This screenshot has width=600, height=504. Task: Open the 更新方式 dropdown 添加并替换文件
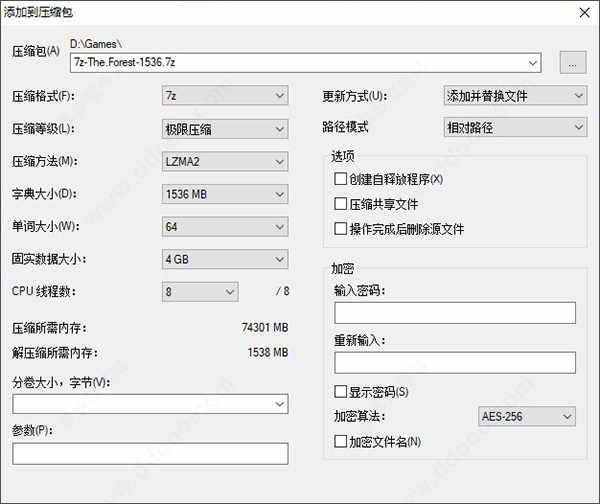515,95
